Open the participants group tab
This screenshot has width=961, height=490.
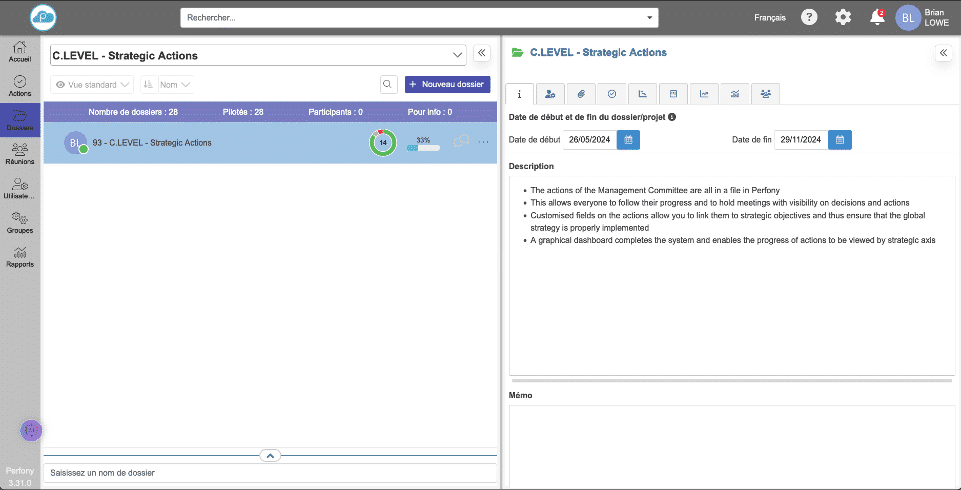tap(765, 94)
